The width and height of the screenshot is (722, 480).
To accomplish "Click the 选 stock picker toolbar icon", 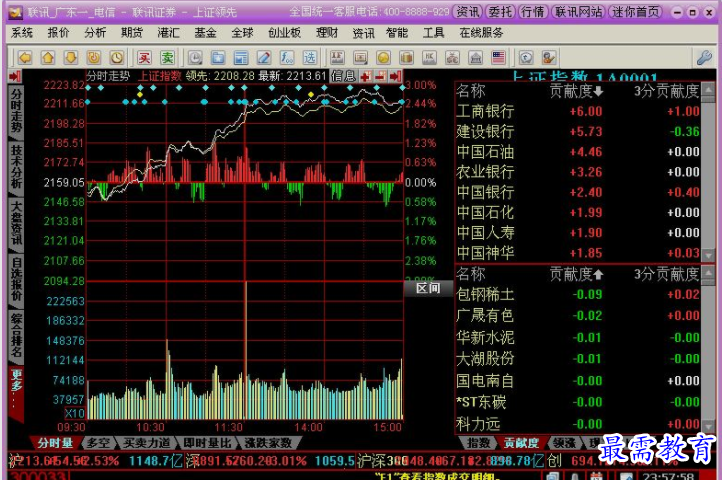I will [310, 58].
